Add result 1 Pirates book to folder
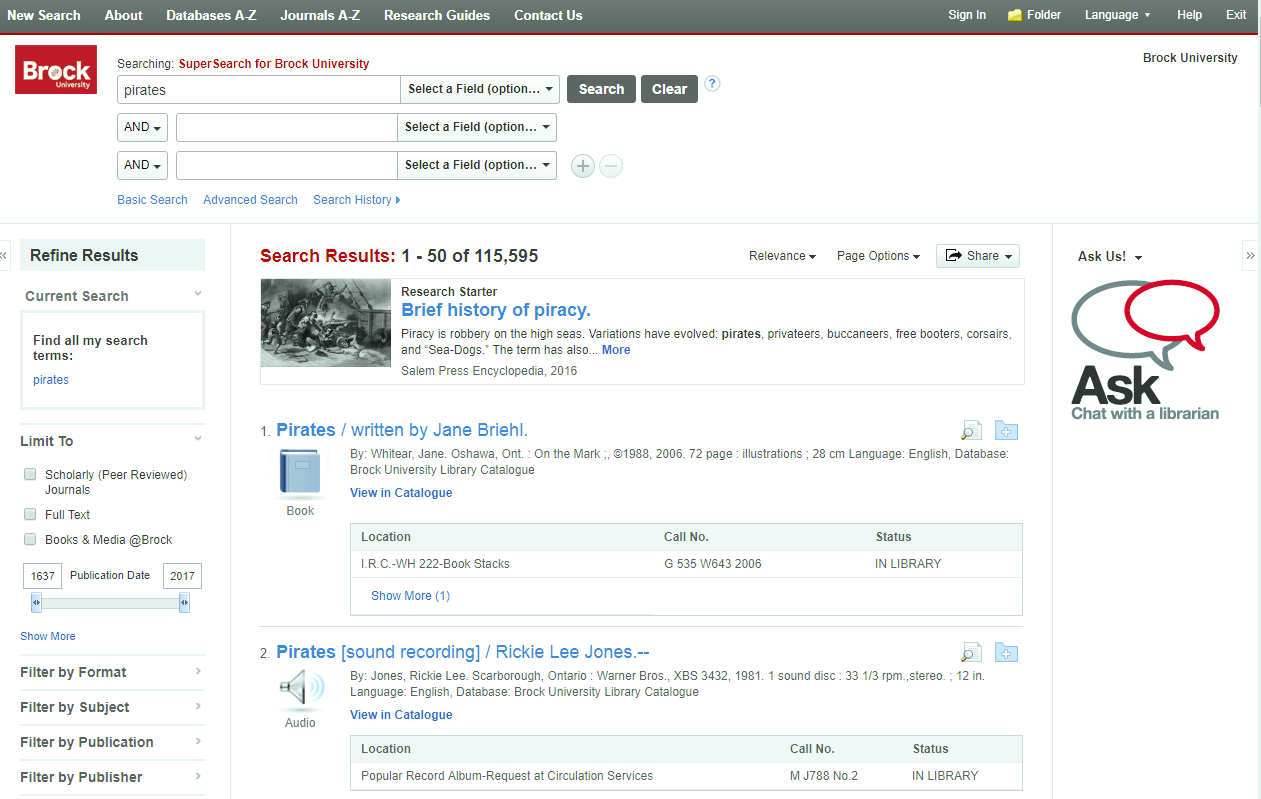1261x799 pixels. coord(1006,431)
